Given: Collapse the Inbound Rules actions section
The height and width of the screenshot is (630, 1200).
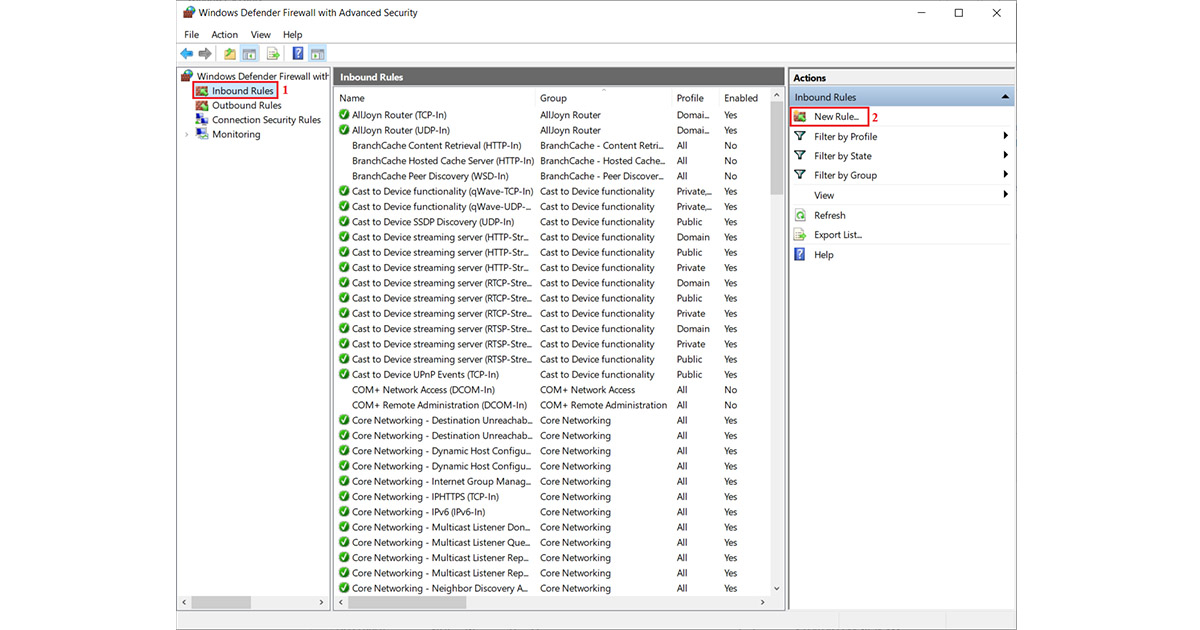Looking at the screenshot, I should pos(1004,97).
